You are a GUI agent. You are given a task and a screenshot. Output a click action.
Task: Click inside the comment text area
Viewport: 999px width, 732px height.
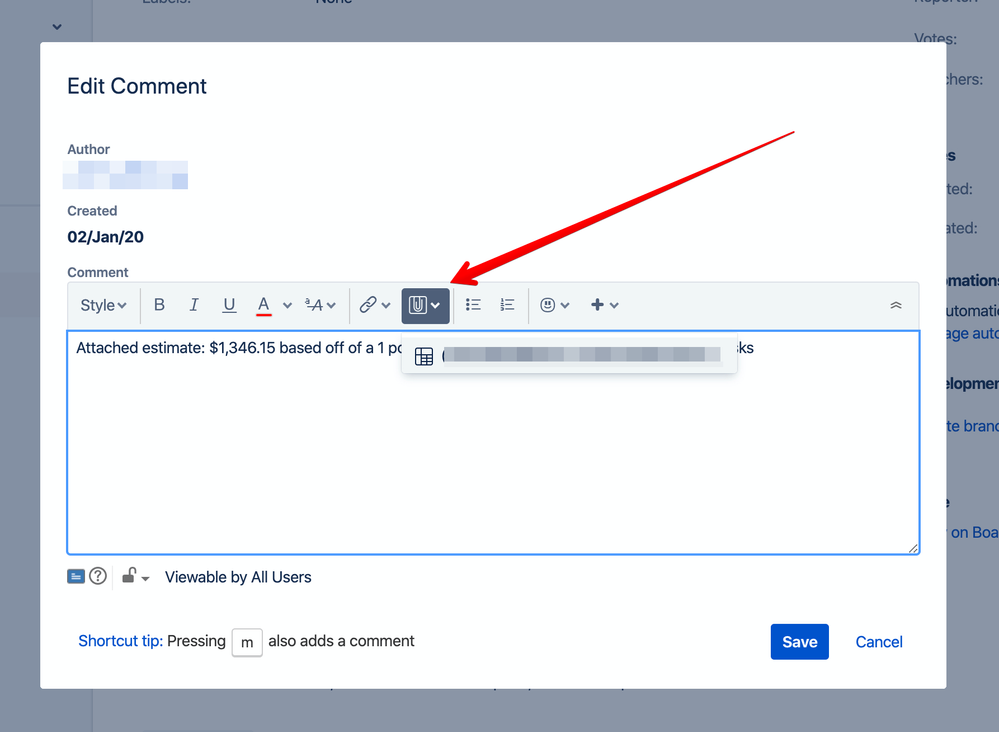point(493,442)
